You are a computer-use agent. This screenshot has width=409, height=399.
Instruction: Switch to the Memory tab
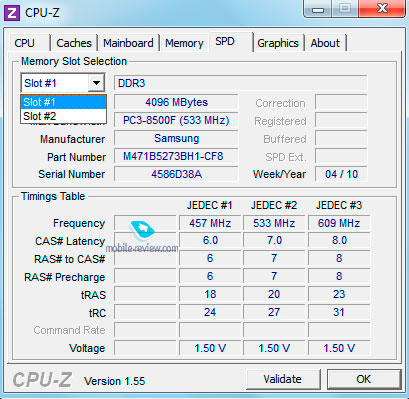point(184,43)
